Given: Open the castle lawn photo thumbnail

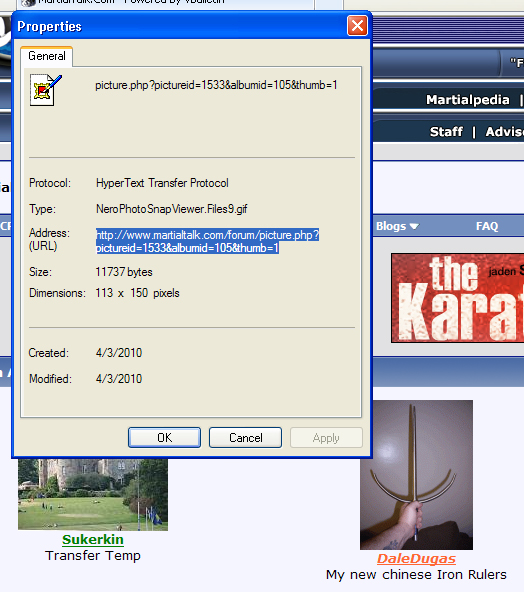Looking at the screenshot, I should pos(93,495).
